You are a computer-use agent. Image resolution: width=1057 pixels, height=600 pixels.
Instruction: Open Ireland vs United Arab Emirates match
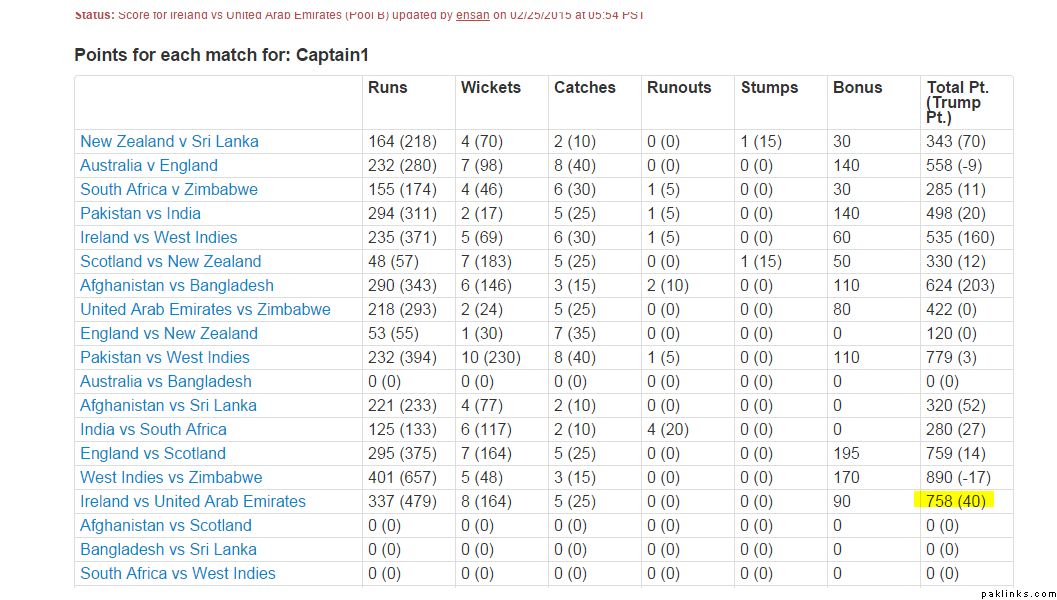point(193,502)
